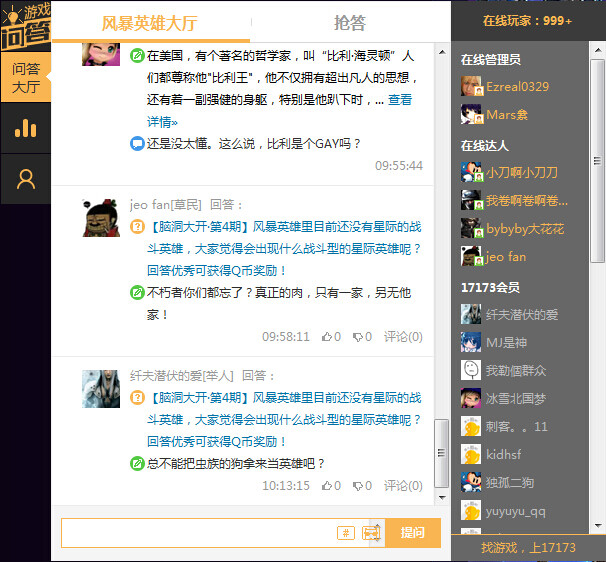This screenshot has width=606, height=562.
Task: Open comments on the 09:58:11 answer
Action: pos(403,337)
